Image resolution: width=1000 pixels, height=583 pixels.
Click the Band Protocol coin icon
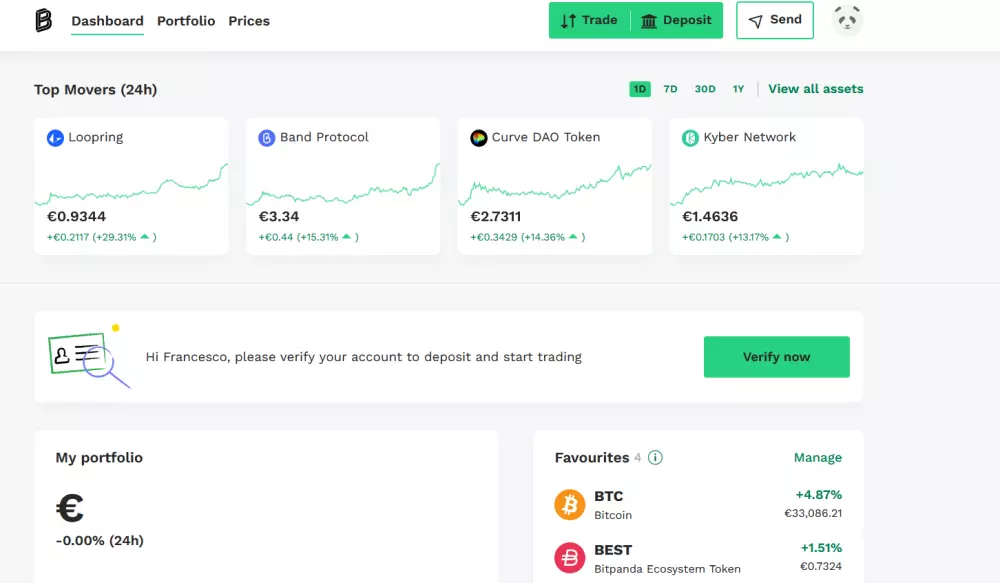[267, 138]
